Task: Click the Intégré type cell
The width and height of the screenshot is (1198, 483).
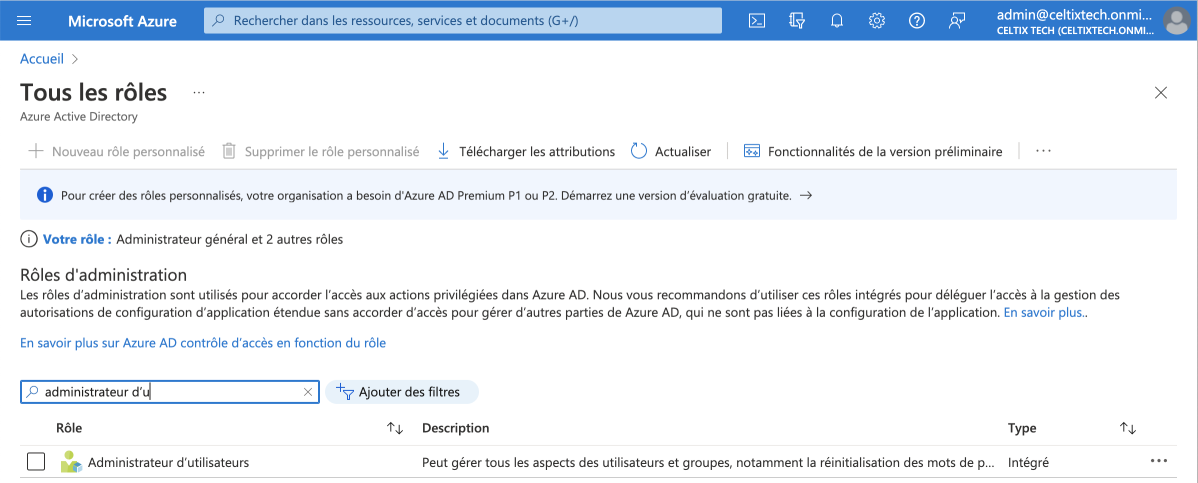Action: pos(1028,462)
